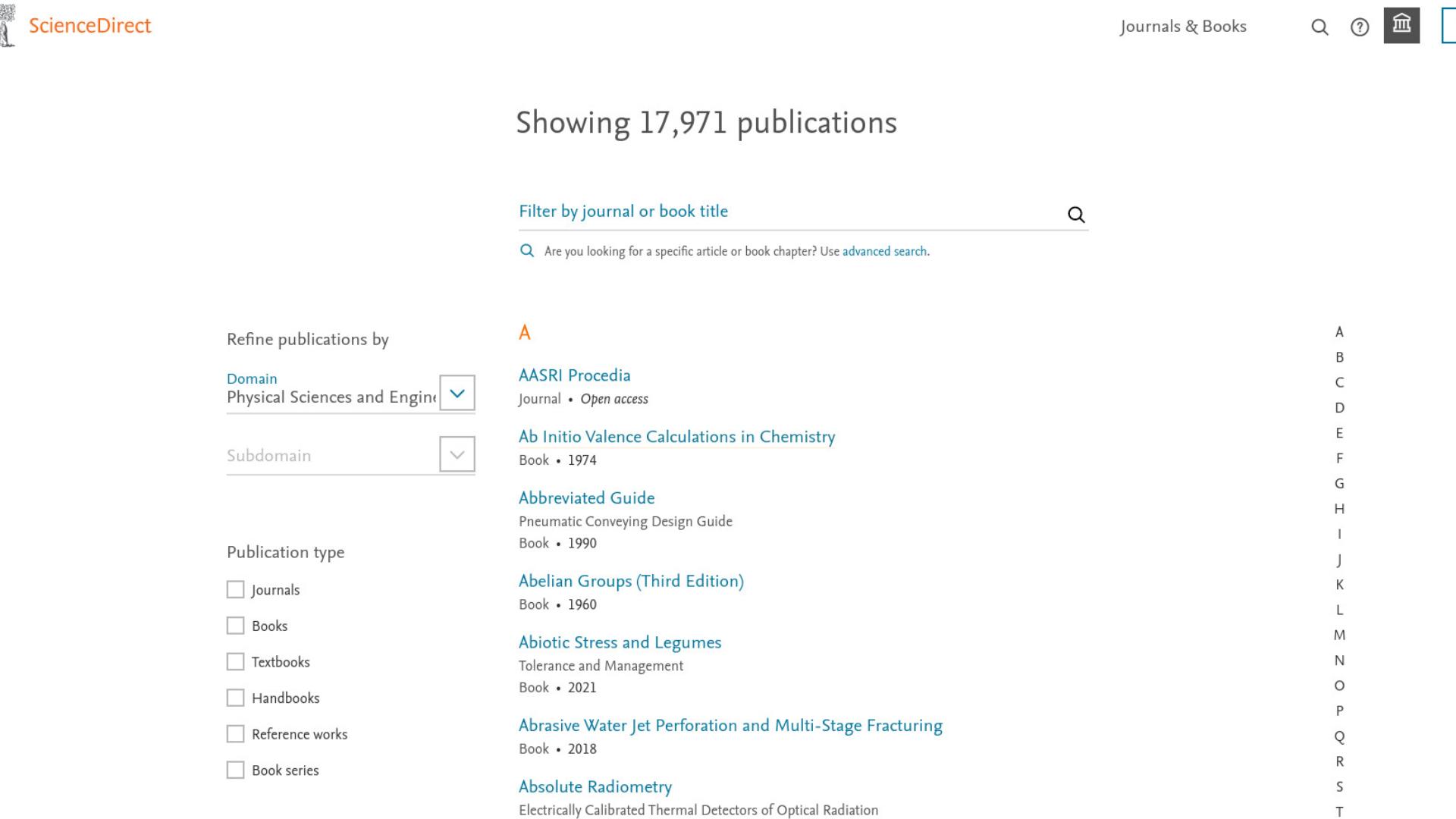Image resolution: width=1456 pixels, height=819 pixels.
Task: Jump to letter D in index
Action: point(1339,408)
